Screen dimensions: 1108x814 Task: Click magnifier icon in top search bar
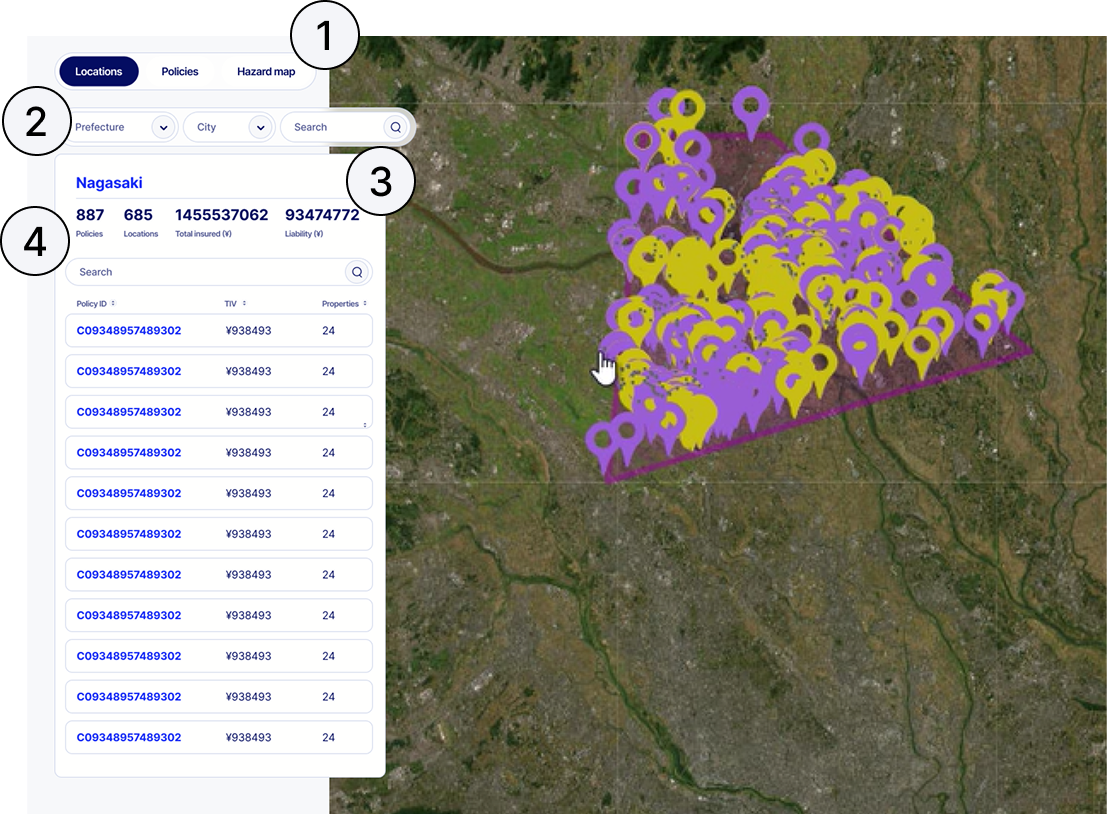[395, 127]
